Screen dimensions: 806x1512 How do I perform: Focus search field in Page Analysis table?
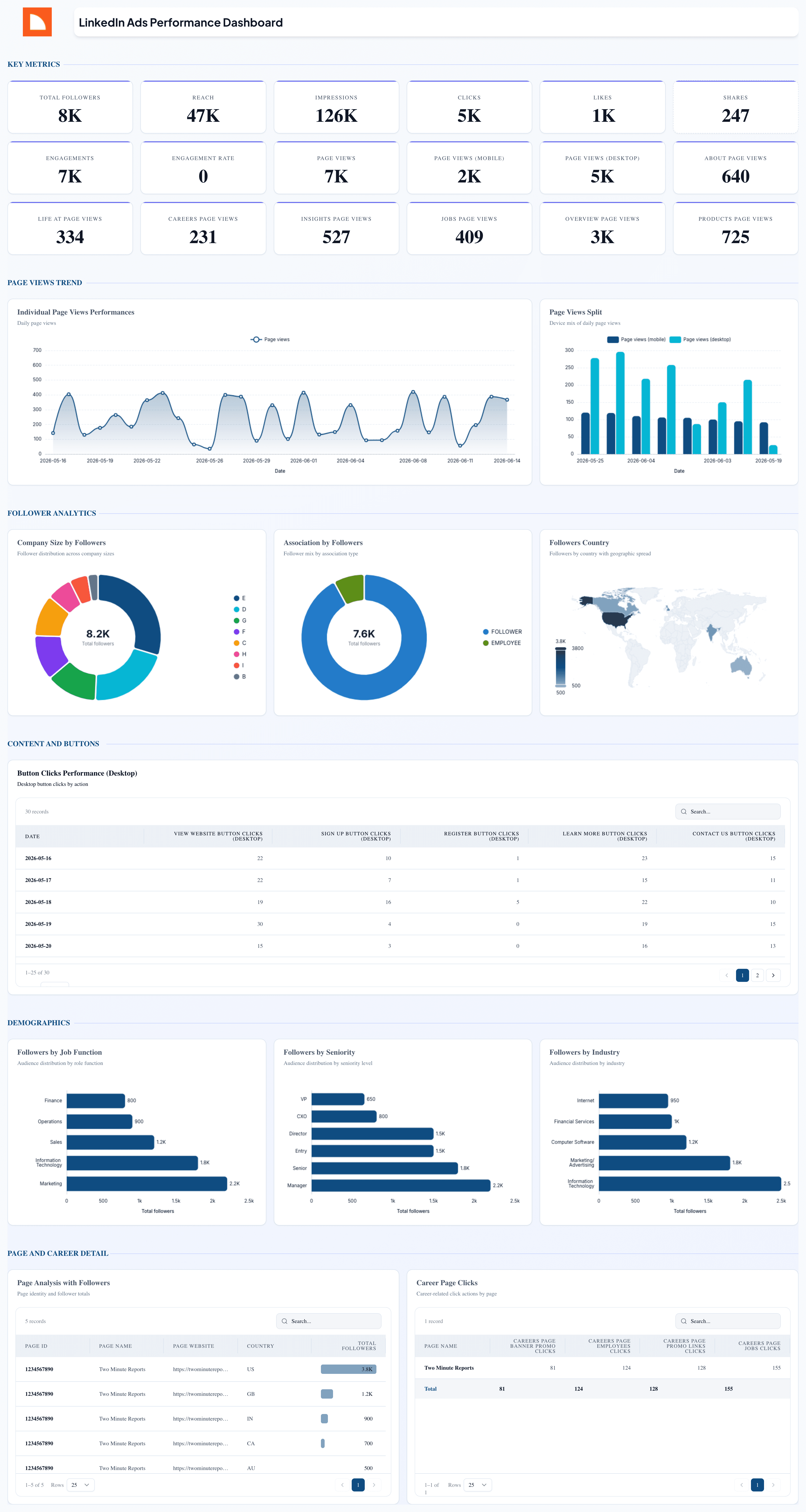click(x=329, y=1321)
